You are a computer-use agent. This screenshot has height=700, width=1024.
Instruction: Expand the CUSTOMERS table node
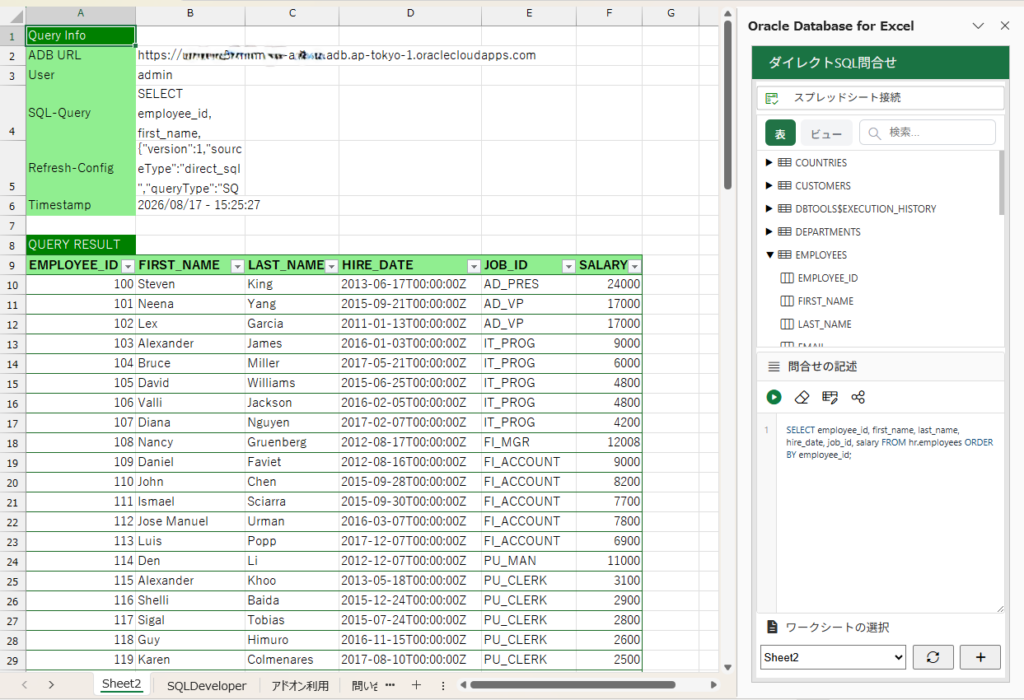pos(769,185)
